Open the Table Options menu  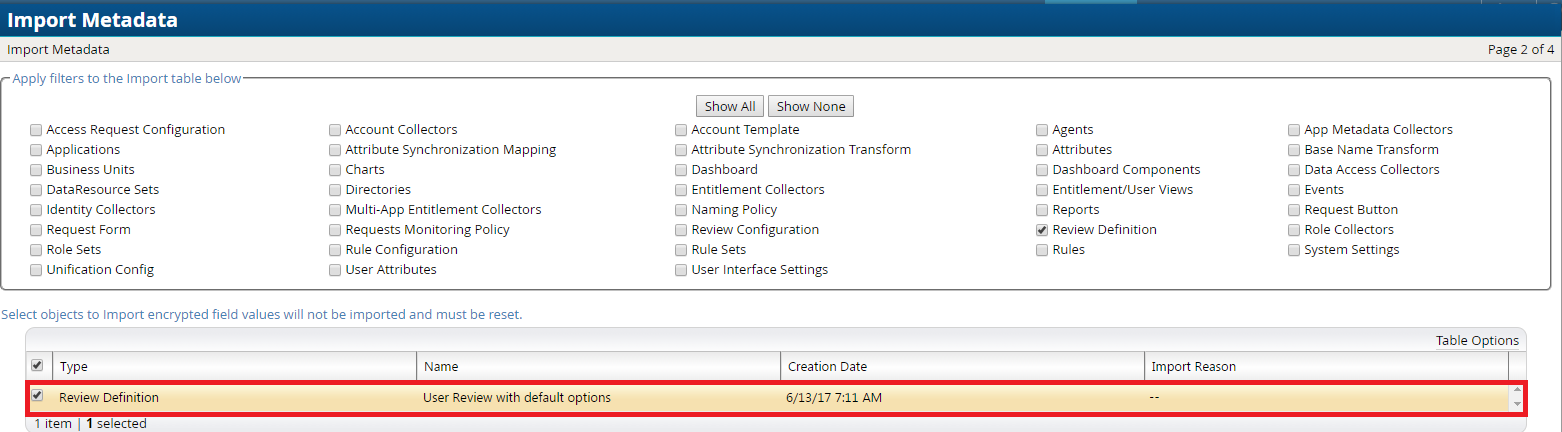coord(1476,340)
